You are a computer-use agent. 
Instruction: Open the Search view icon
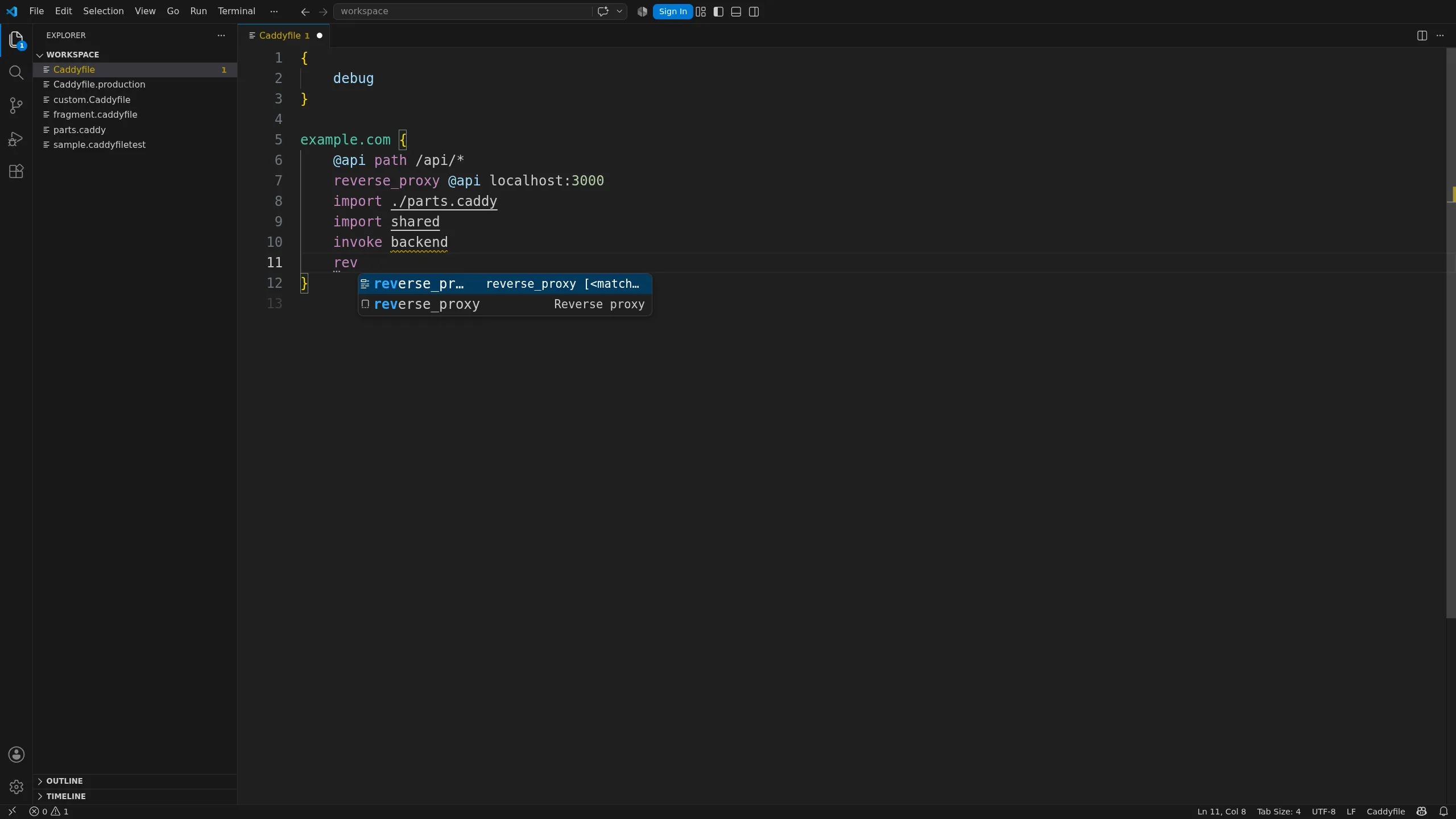16,73
